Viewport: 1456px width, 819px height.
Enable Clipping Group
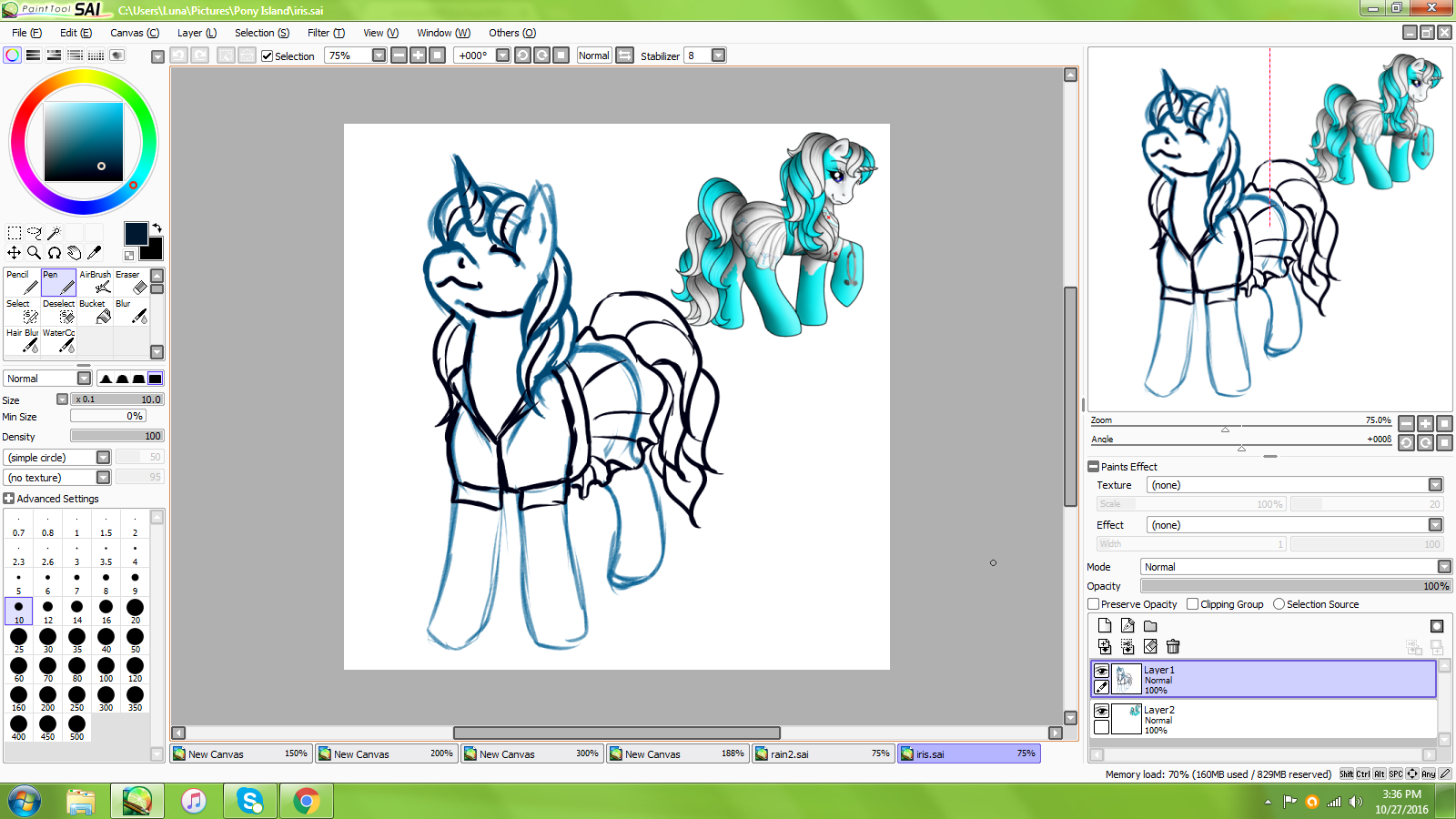point(1193,604)
